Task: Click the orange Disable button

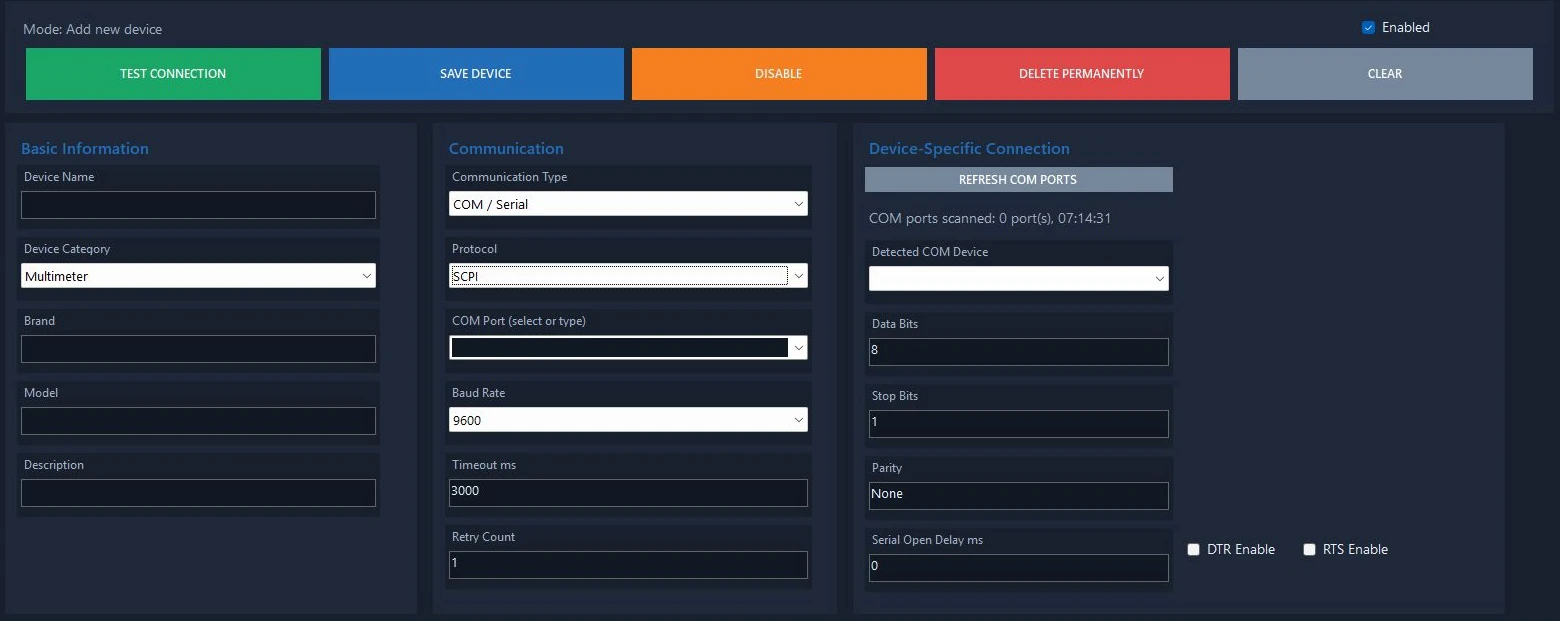Action: pyautogui.click(x=779, y=74)
